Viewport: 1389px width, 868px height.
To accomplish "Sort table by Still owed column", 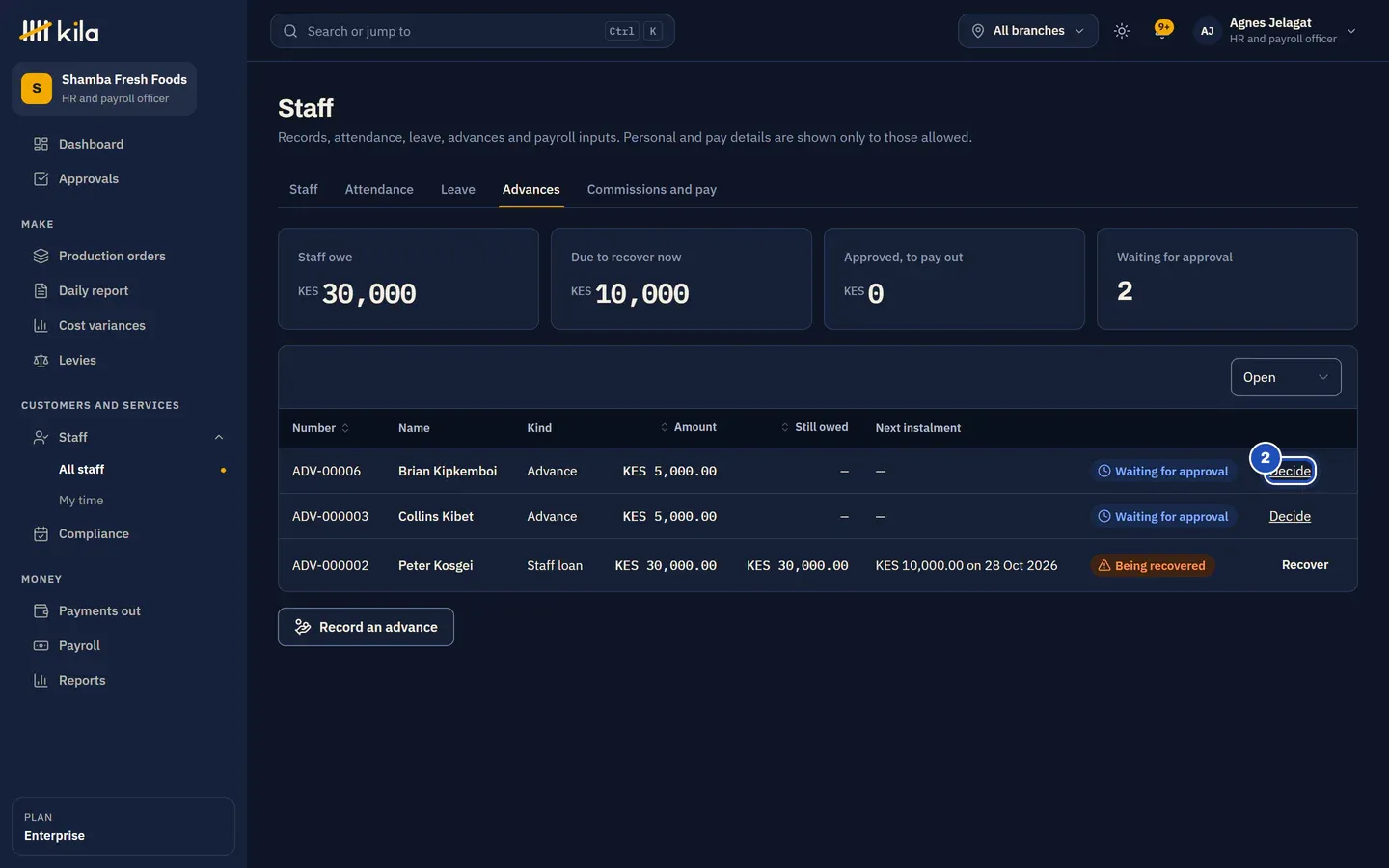I will [x=814, y=427].
